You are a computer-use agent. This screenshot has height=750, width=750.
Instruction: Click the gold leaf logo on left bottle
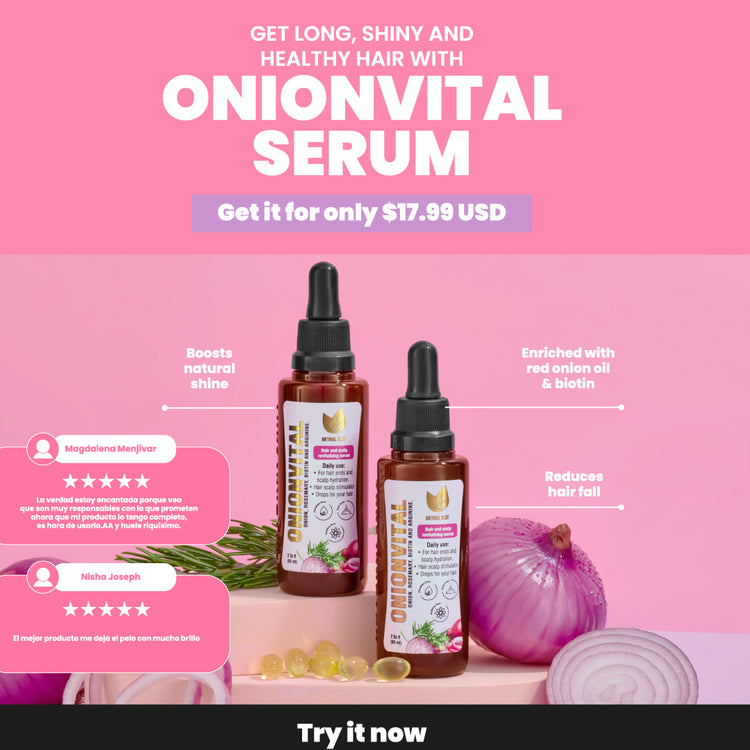point(333,420)
